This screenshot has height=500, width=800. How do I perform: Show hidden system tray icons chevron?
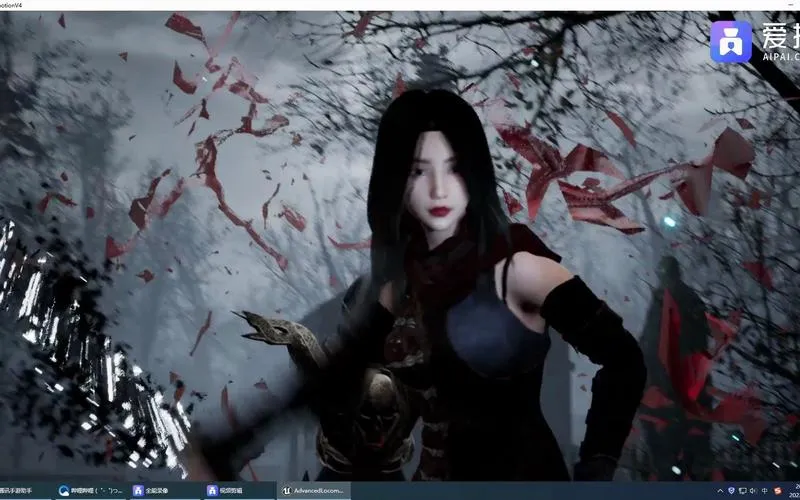(x=720, y=491)
